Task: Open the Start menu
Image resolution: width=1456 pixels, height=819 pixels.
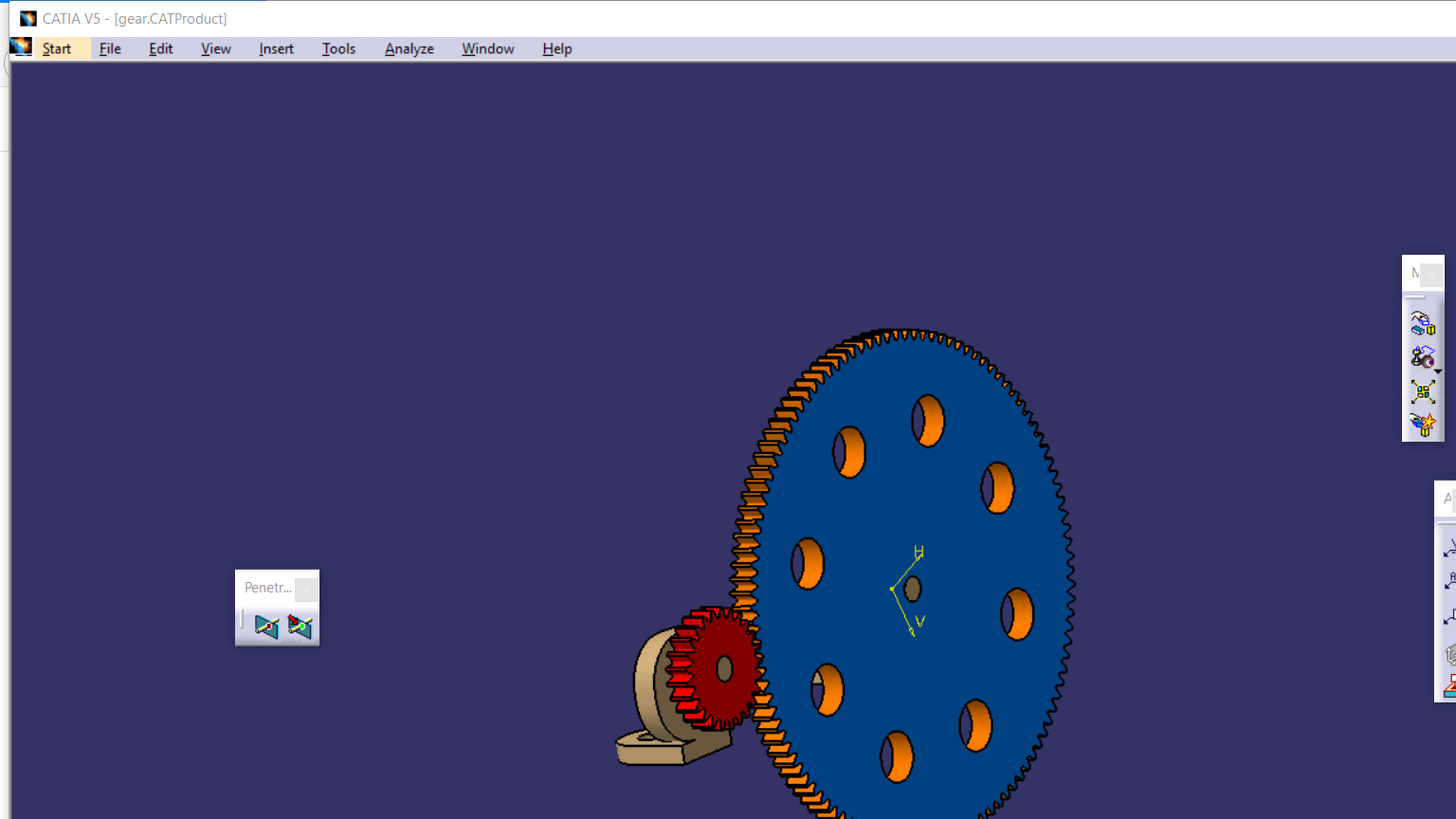Action: tap(56, 48)
